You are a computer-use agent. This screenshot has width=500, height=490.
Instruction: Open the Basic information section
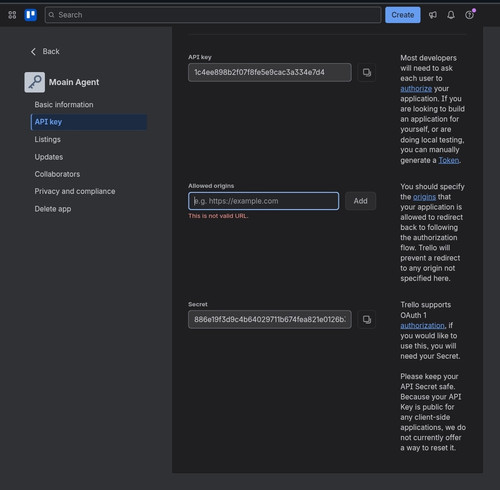(x=64, y=105)
